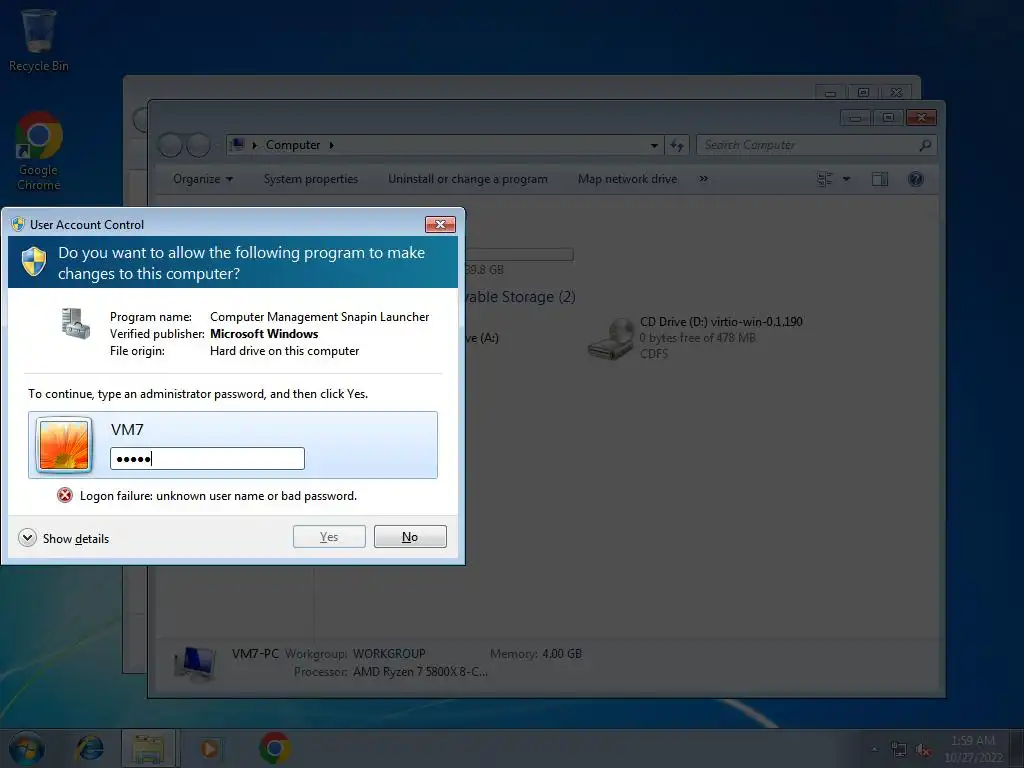Launch Chrome from the taskbar
Viewport: 1024px width, 768px height.
click(275, 748)
